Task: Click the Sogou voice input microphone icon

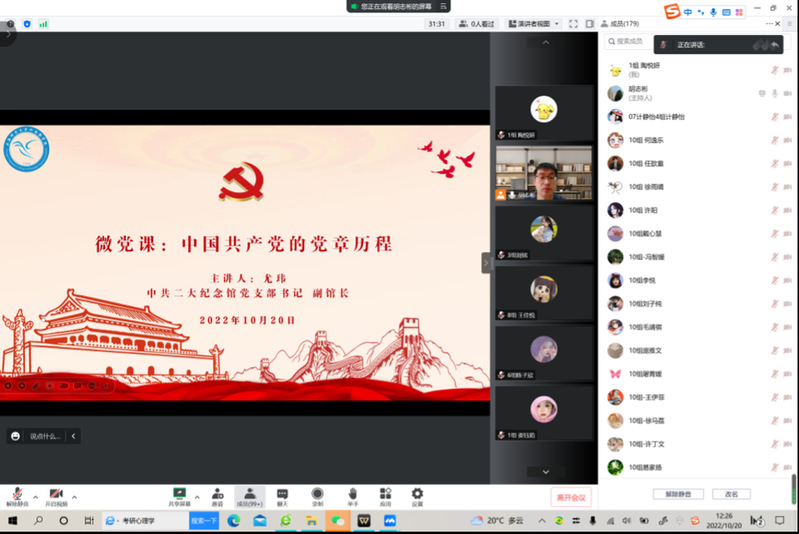Action: pyautogui.click(x=713, y=12)
